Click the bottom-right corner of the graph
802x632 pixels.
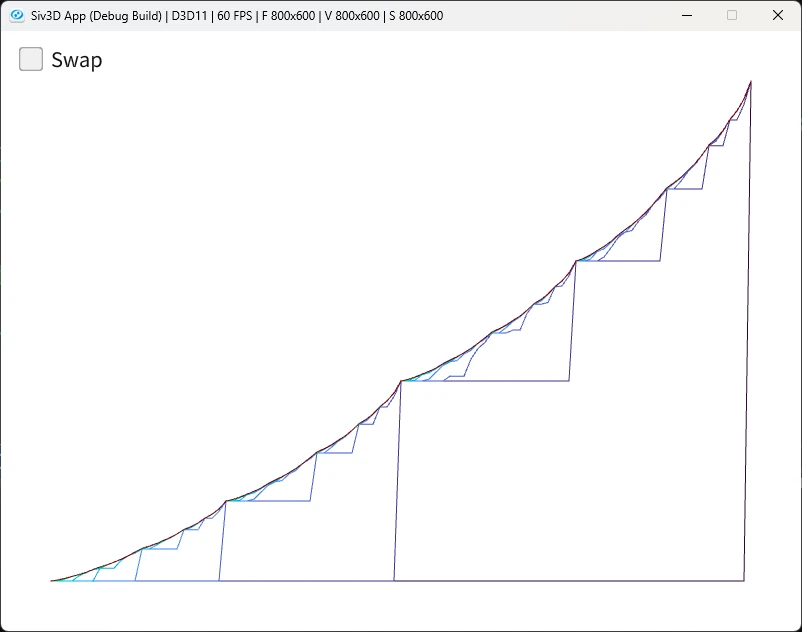(744, 580)
